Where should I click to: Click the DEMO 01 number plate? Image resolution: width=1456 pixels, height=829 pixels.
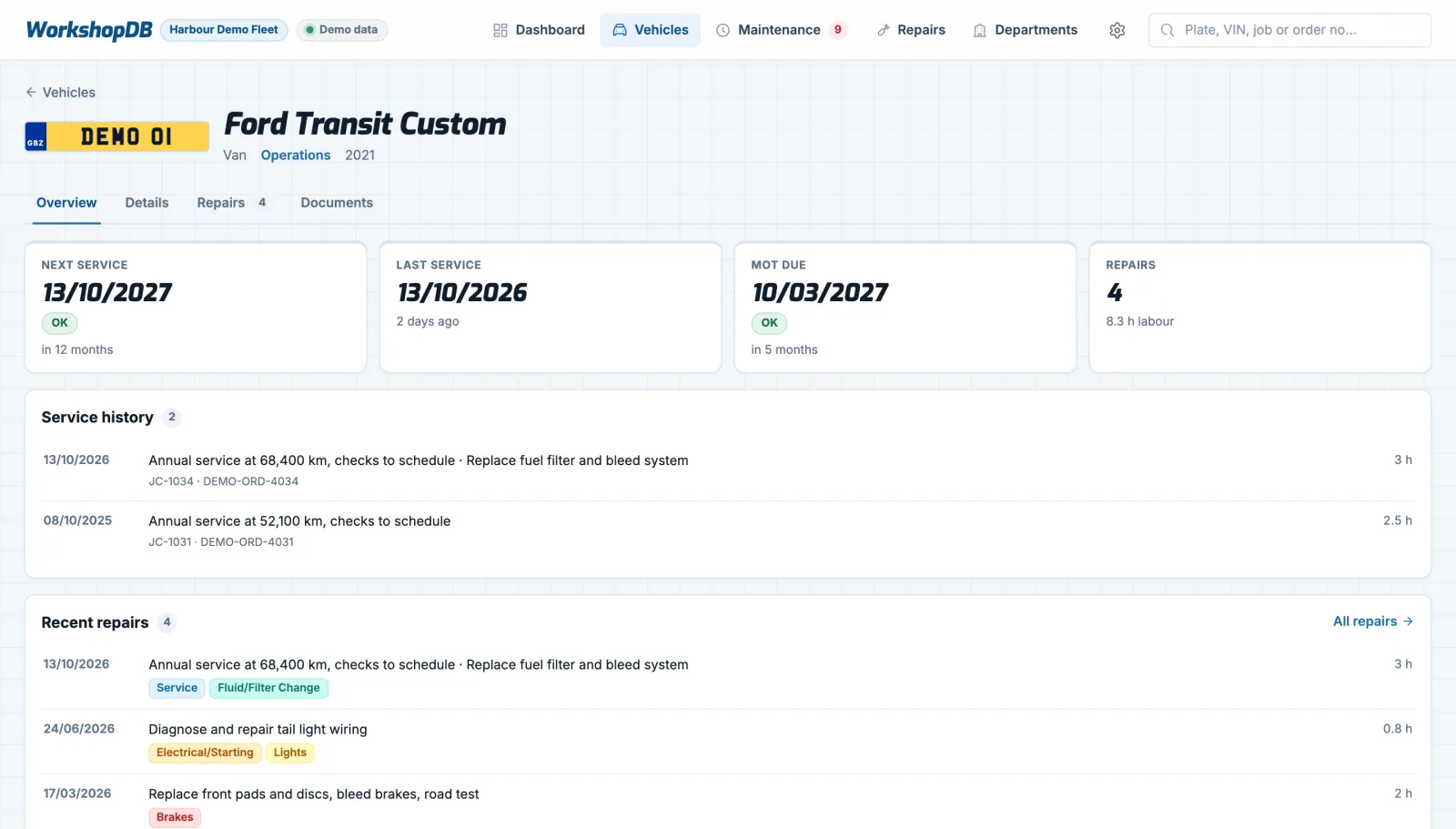[x=116, y=136]
